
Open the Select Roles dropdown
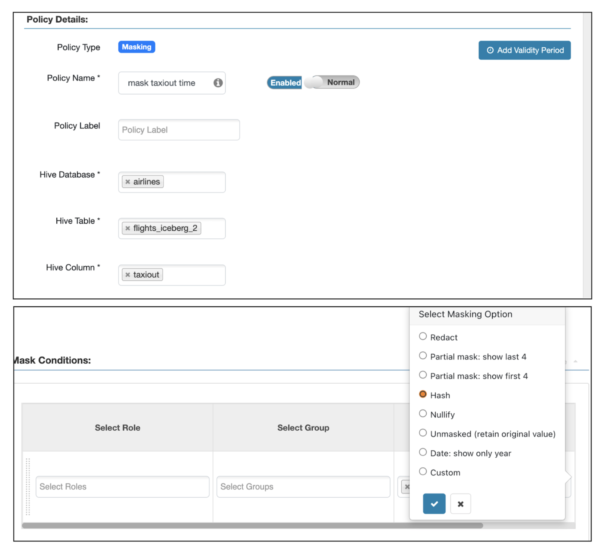[120, 487]
